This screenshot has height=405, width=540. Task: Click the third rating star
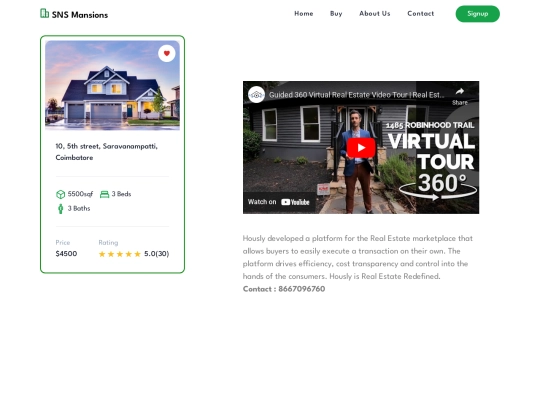[120, 254]
